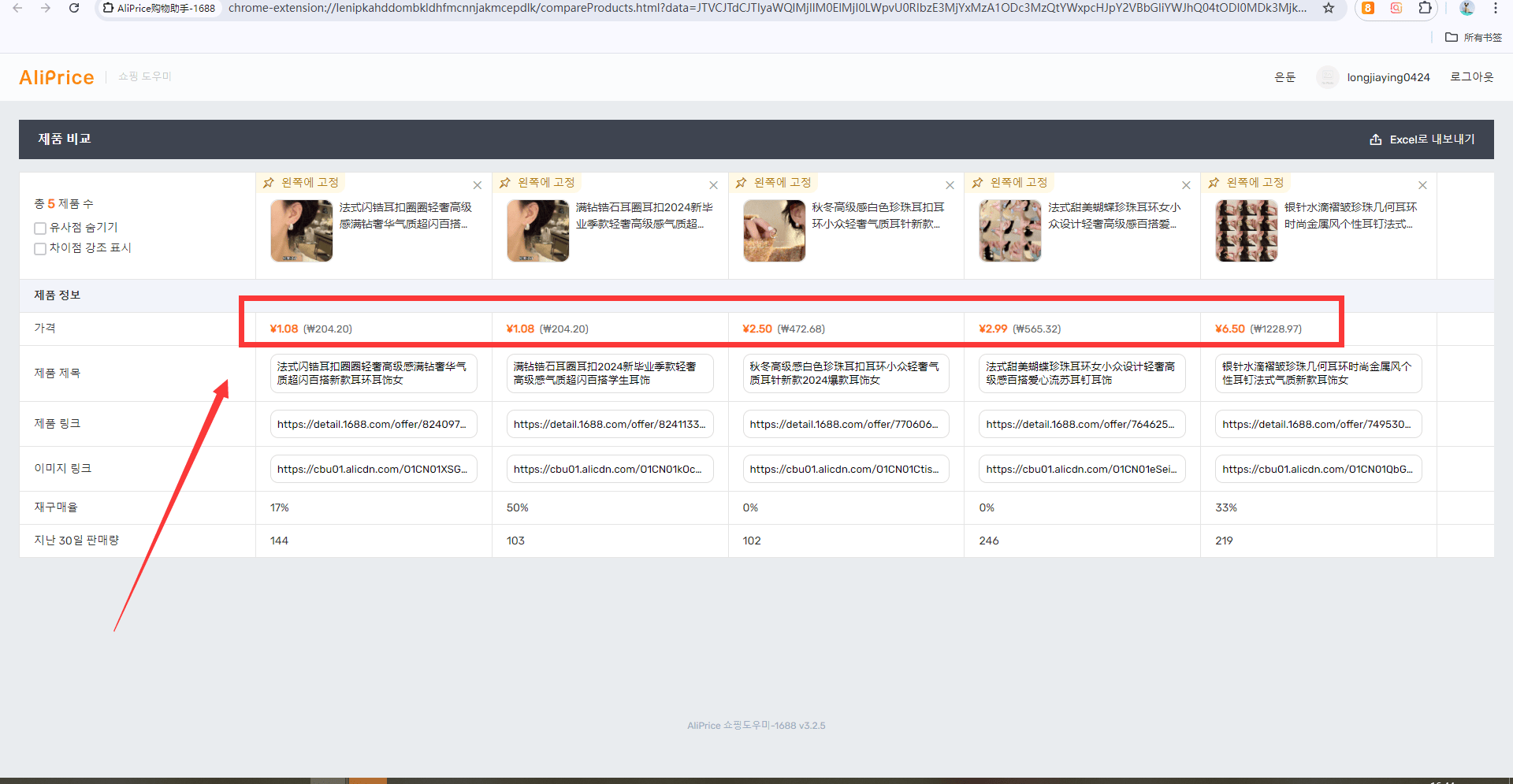Open the 满钻锆石耳圈耳扣2024 product thumbnail
Screen dimensions: 1513x784
(x=538, y=231)
